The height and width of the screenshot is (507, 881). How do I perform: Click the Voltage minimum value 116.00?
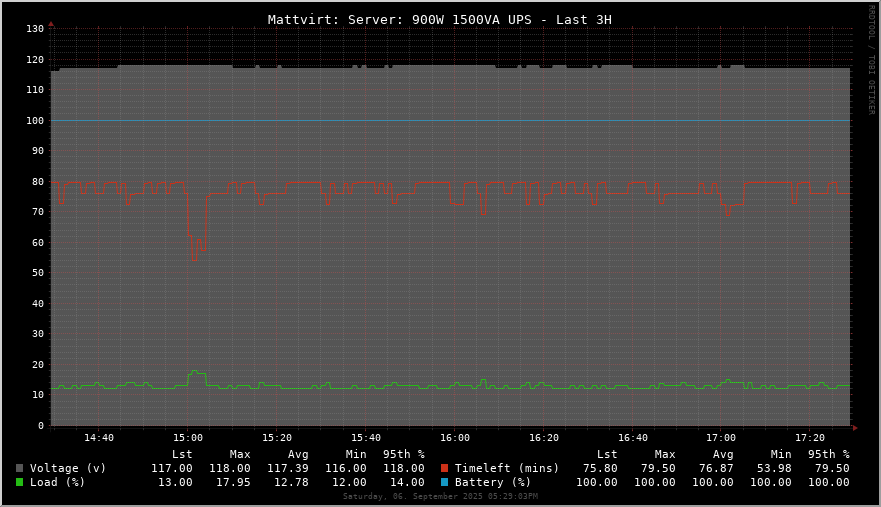[x=346, y=468]
